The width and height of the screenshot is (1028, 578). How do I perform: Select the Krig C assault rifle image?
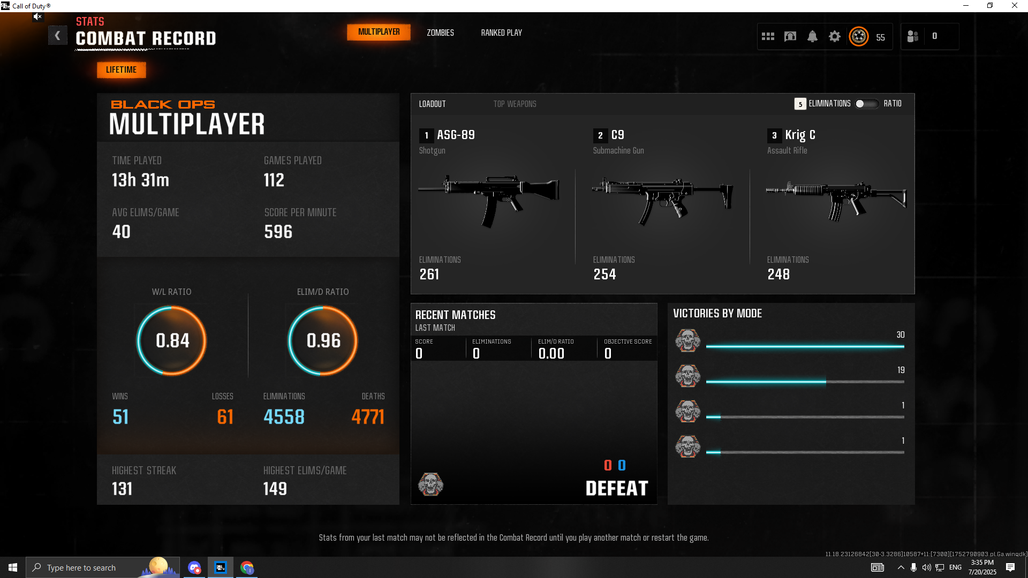[x=836, y=199]
